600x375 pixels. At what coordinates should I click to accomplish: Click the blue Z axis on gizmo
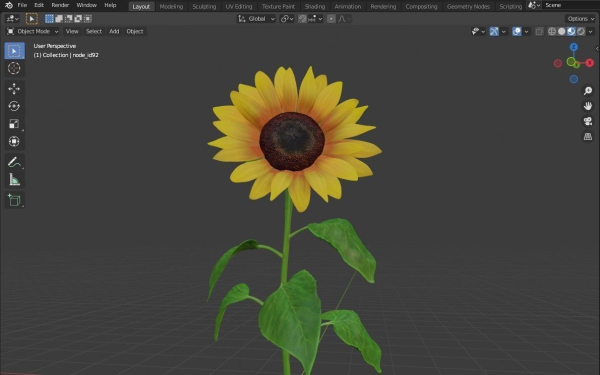click(x=574, y=47)
